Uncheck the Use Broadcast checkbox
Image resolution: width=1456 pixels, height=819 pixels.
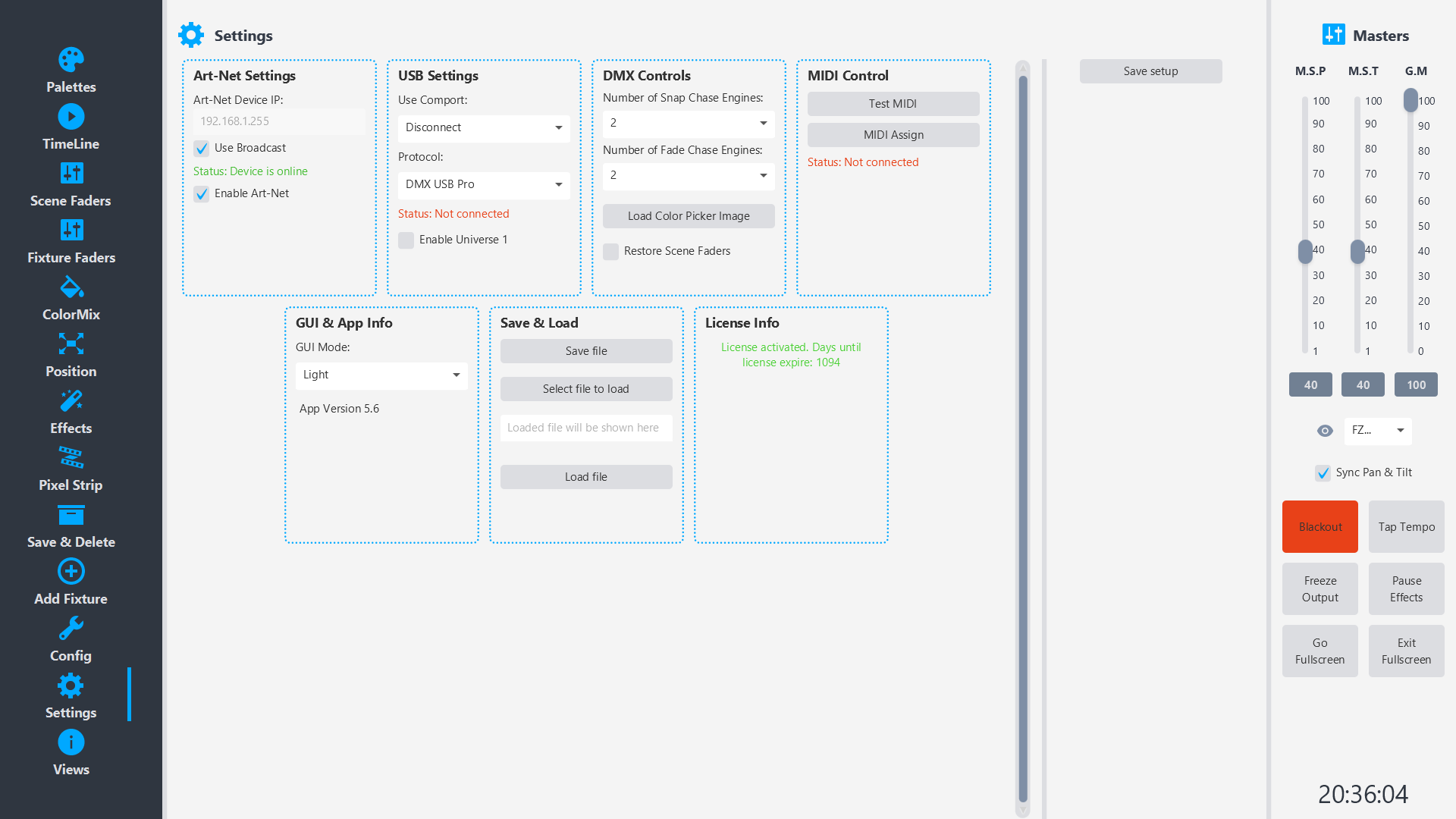tap(202, 149)
